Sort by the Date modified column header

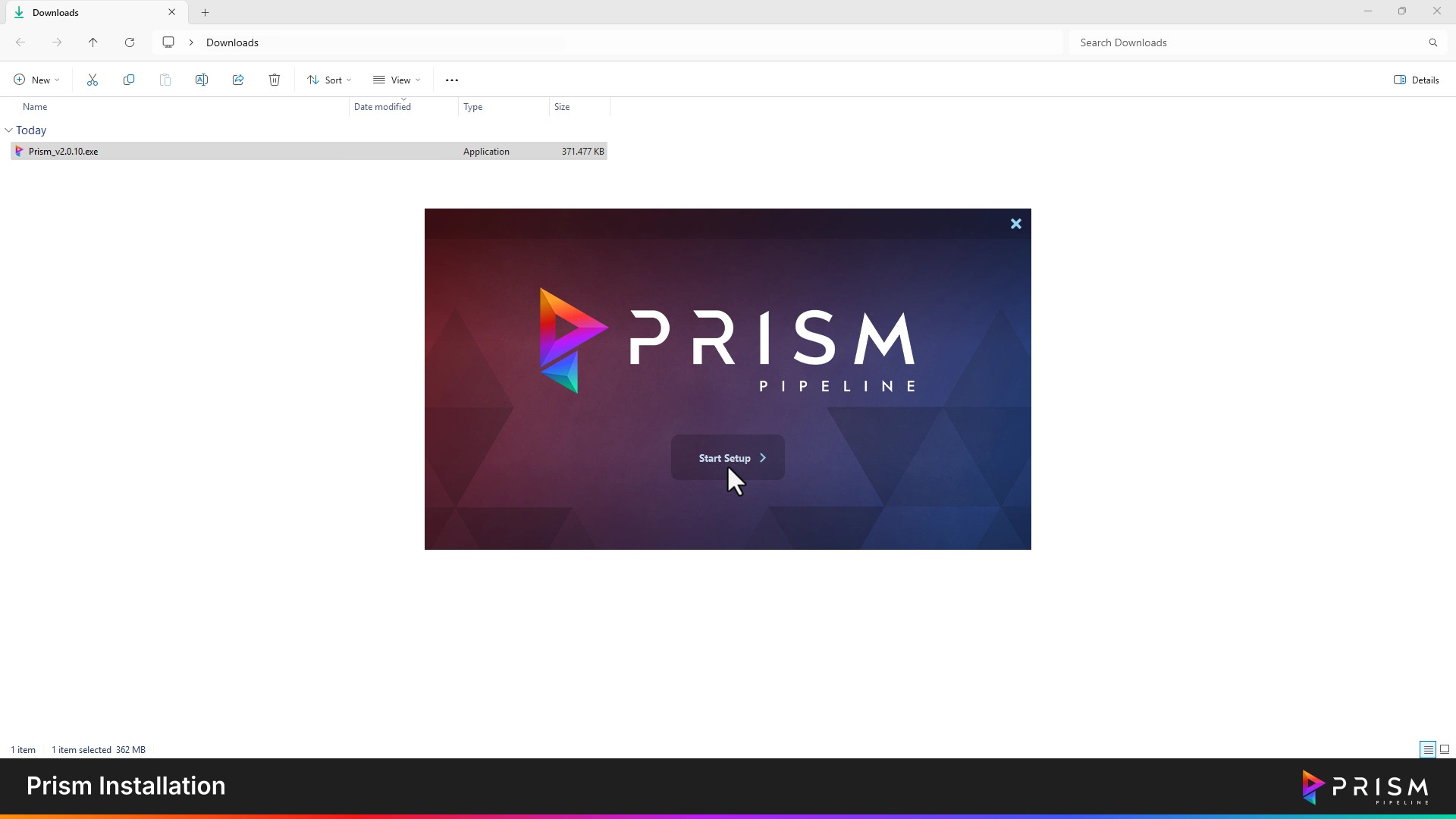382,107
